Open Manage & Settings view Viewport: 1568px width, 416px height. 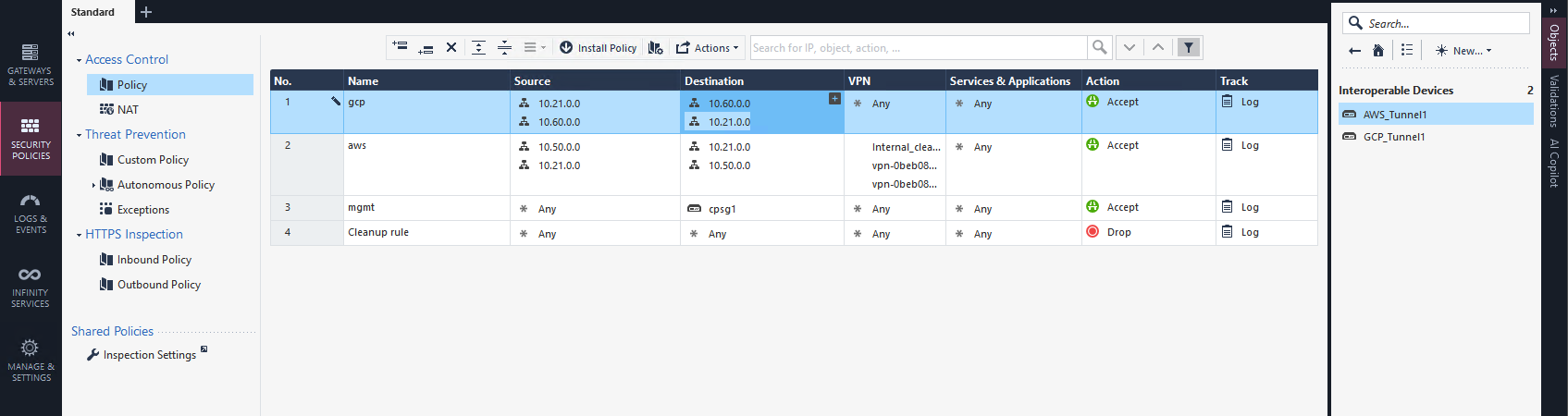pos(31,360)
